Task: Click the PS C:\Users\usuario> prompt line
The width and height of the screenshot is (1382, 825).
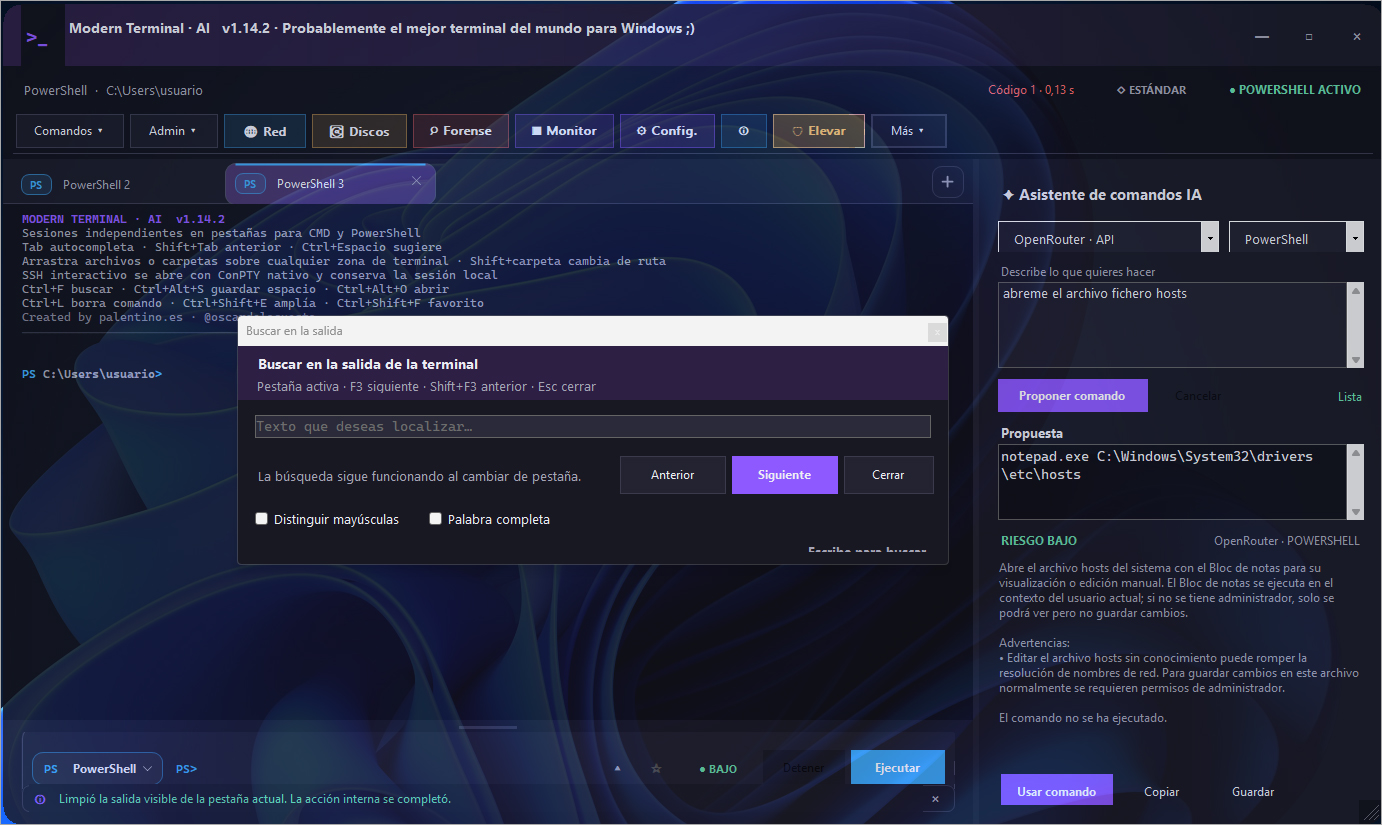Action: (92, 374)
